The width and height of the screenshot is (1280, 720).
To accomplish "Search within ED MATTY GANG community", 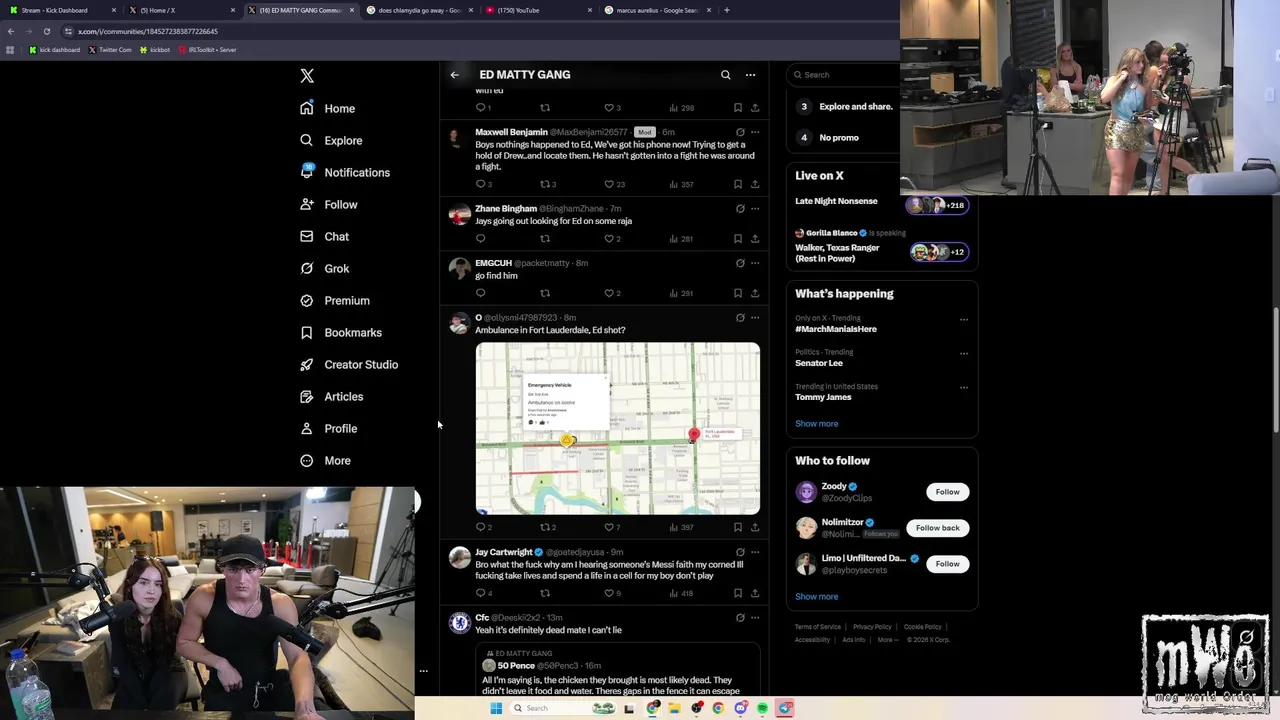I will tap(726, 74).
